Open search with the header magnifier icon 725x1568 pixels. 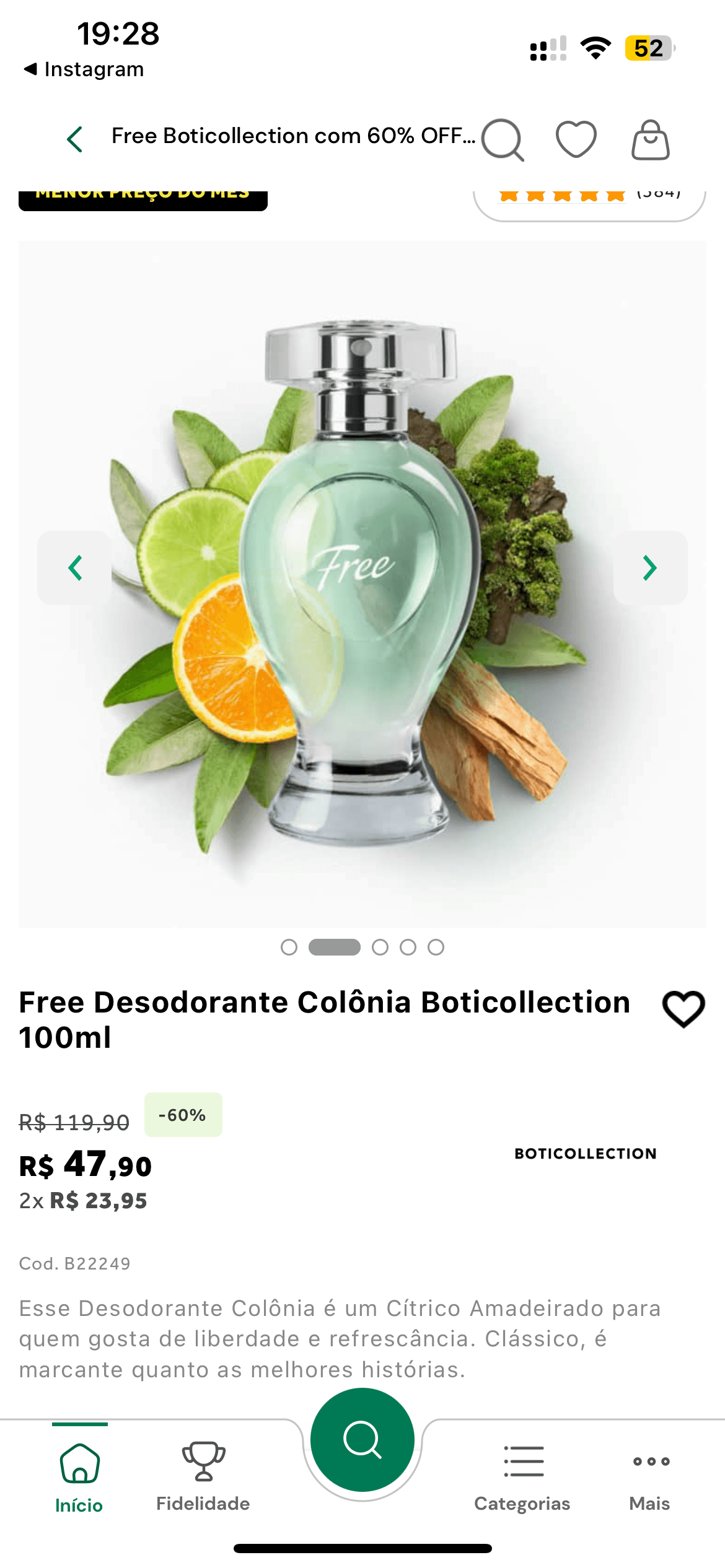pyautogui.click(x=503, y=140)
